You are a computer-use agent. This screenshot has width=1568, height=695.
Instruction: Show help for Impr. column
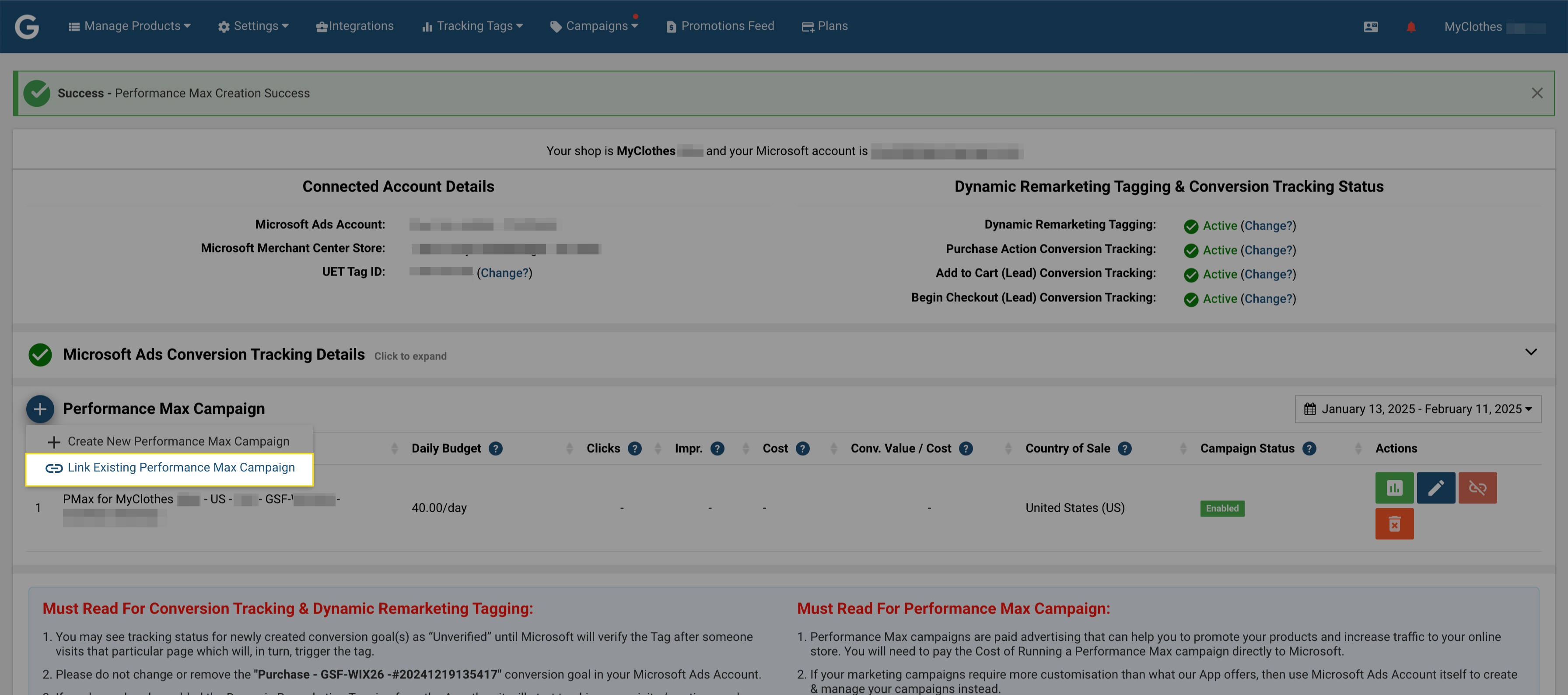pyautogui.click(x=717, y=448)
